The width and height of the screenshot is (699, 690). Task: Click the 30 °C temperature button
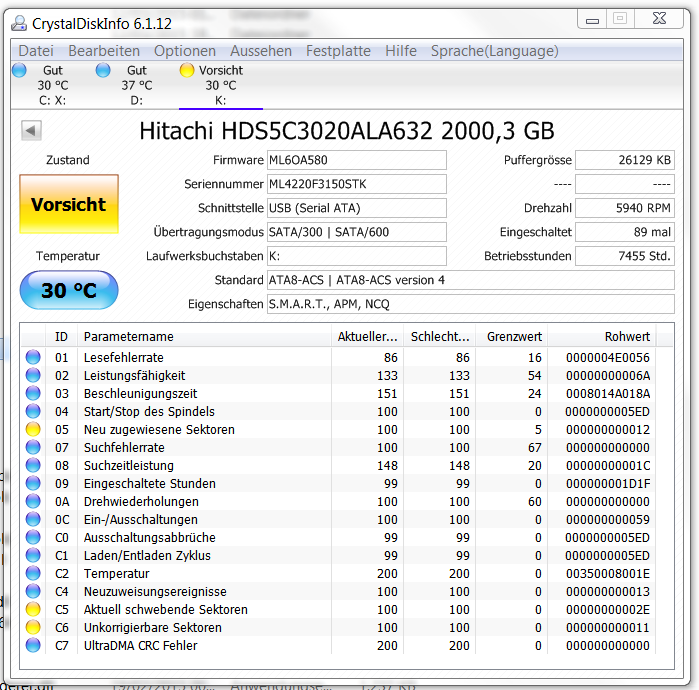(x=69, y=290)
